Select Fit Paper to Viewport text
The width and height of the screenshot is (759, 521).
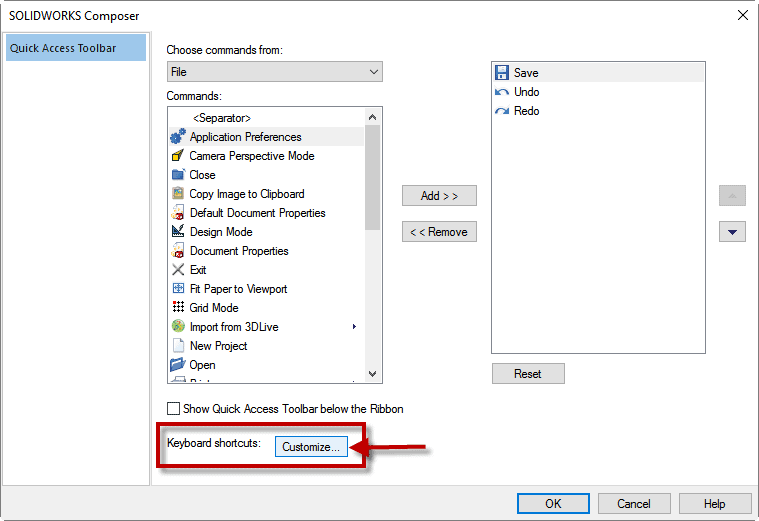(x=239, y=289)
